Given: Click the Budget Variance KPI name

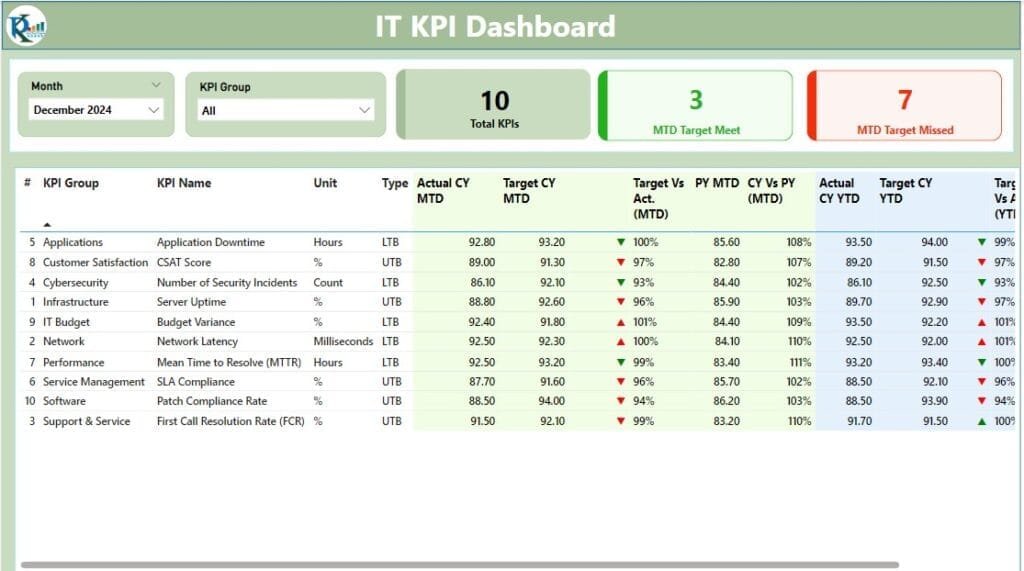Looking at the screenshot, I should click(x=196, y=322).
